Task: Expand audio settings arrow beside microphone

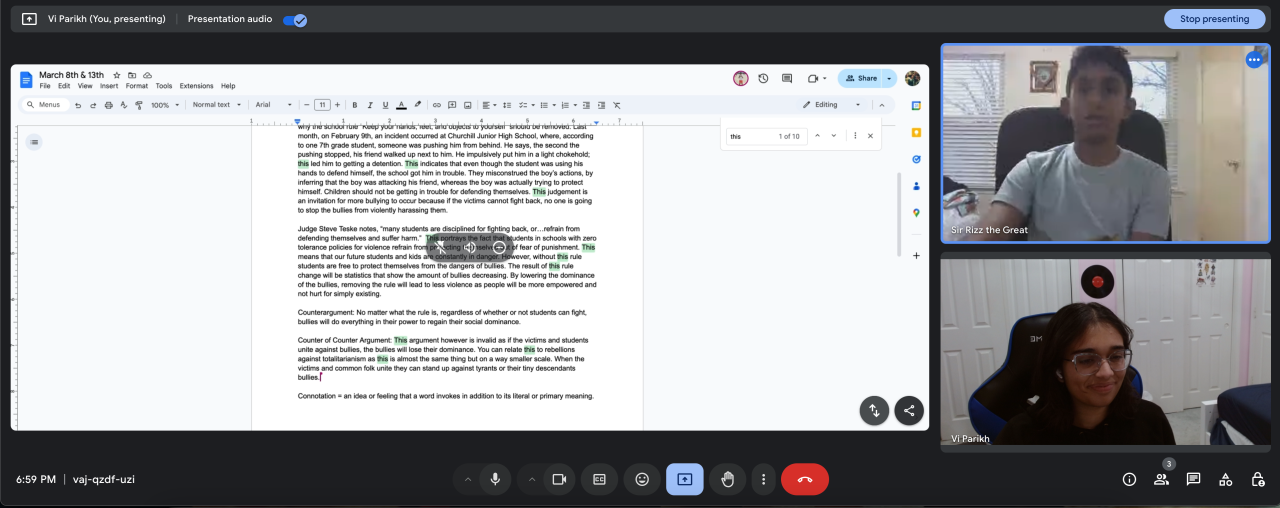Action: click(x=467, y=479)
